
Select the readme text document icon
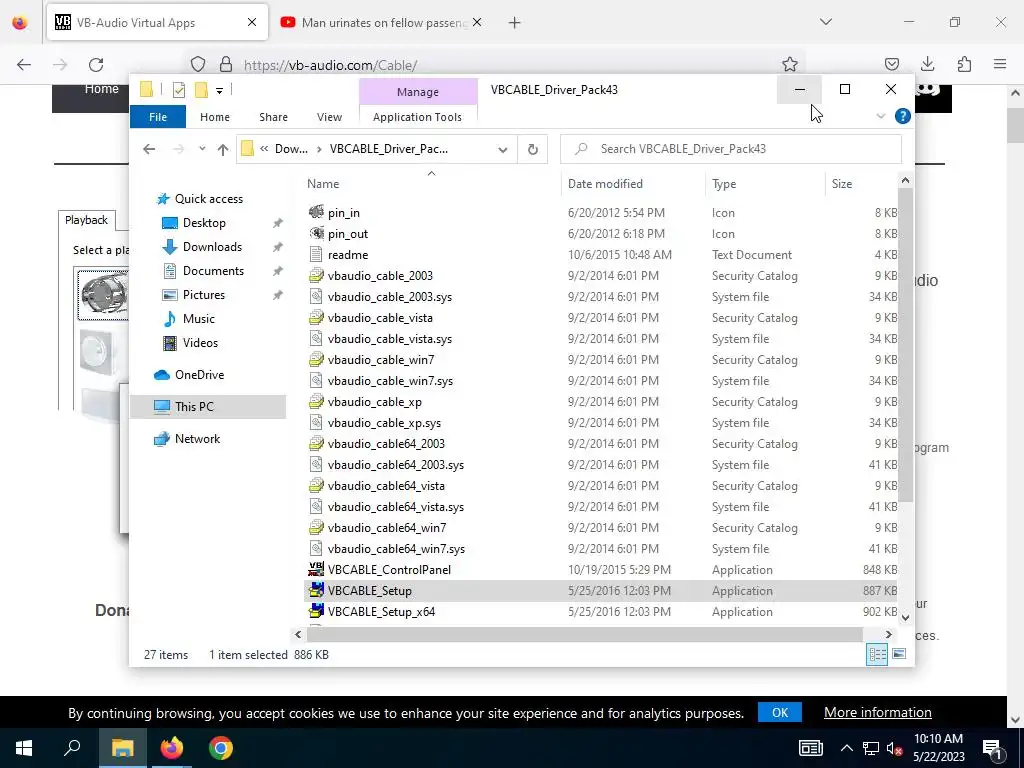coord(316,254)
